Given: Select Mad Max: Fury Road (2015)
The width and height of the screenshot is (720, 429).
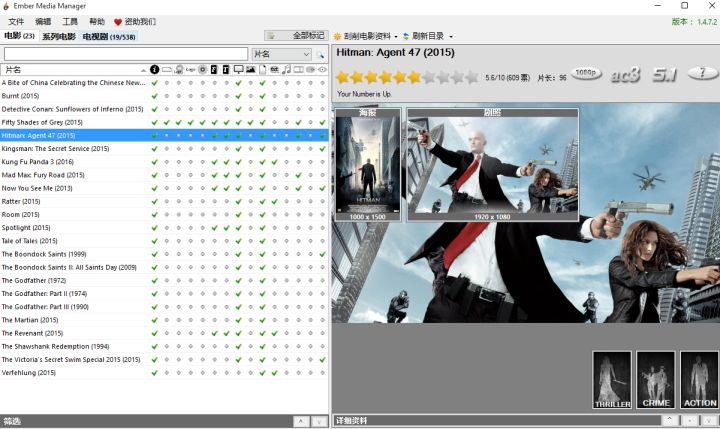Looking at the screenshot, I should tap(164, 175).
